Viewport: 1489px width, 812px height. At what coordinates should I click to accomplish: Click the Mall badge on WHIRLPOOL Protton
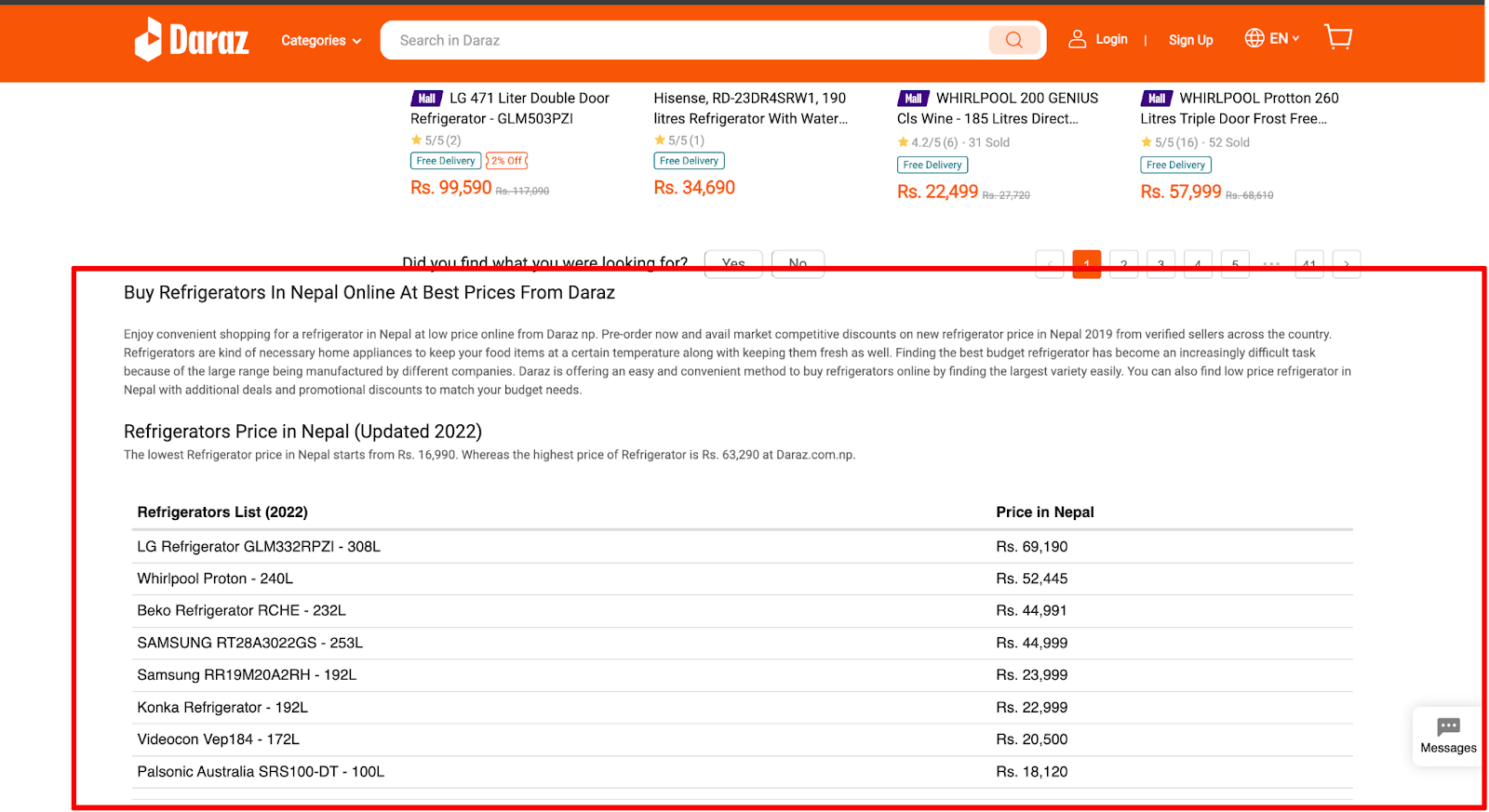coord(1157,99)
